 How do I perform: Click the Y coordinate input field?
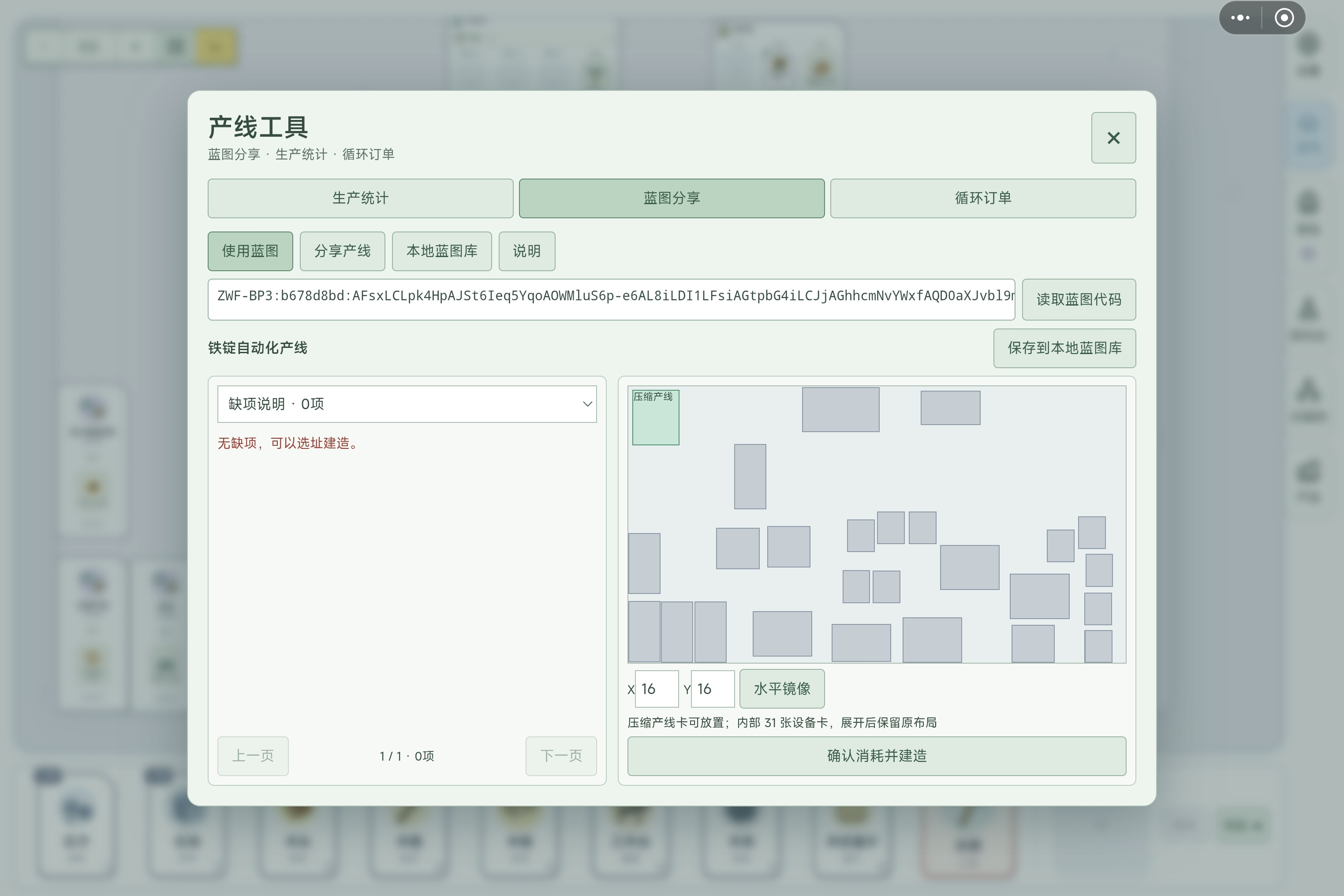tap(713, 689)
